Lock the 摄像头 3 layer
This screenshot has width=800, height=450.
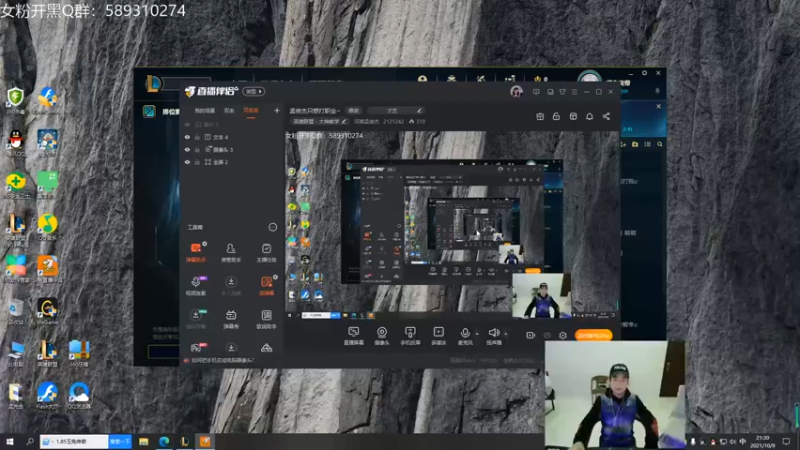pos(197,149)
